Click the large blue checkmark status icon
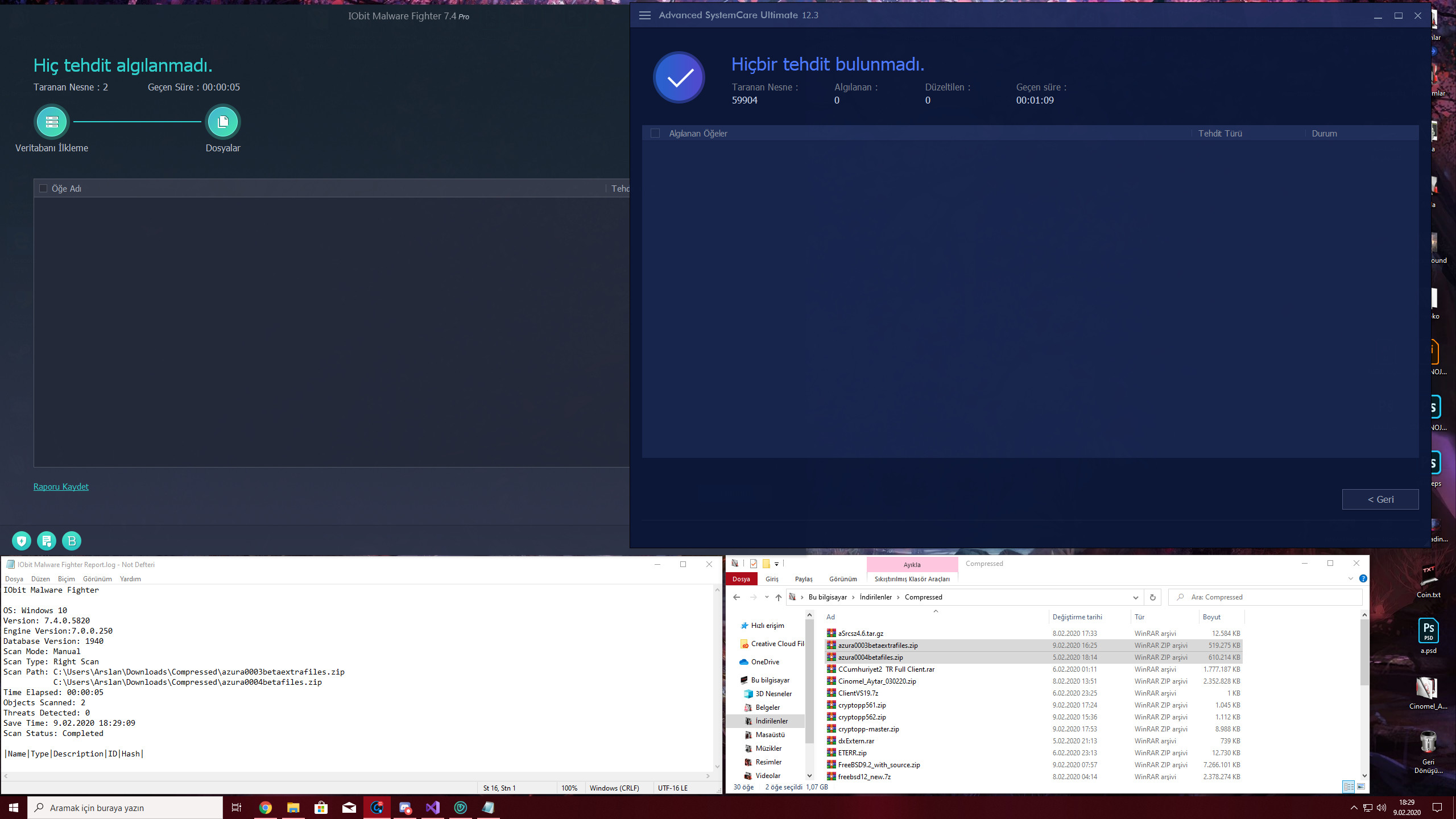The height and width of the screenshot is (819, 1456). (x=679, y=77)
